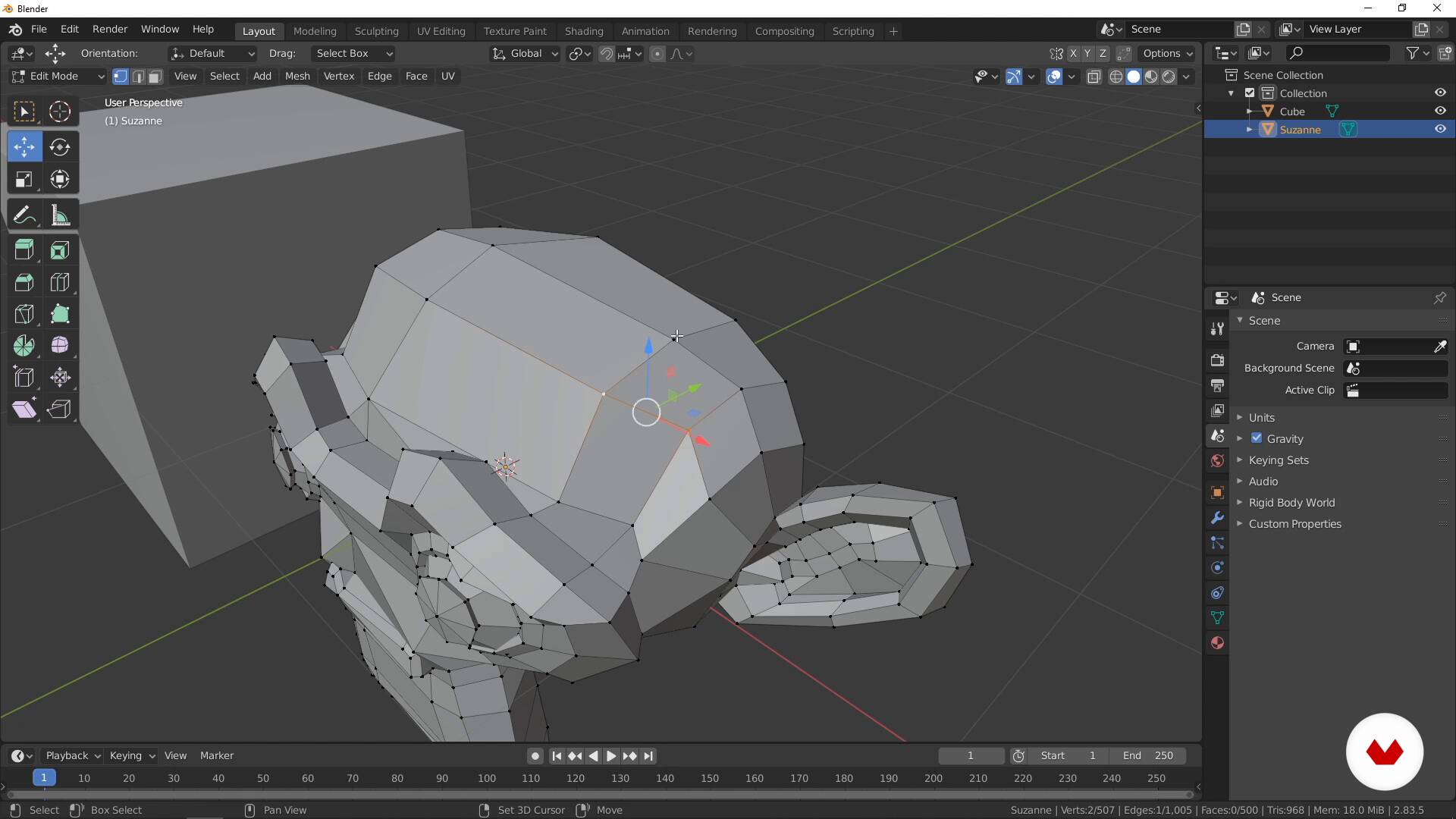Select the Bevel tool

coord(24,282)
